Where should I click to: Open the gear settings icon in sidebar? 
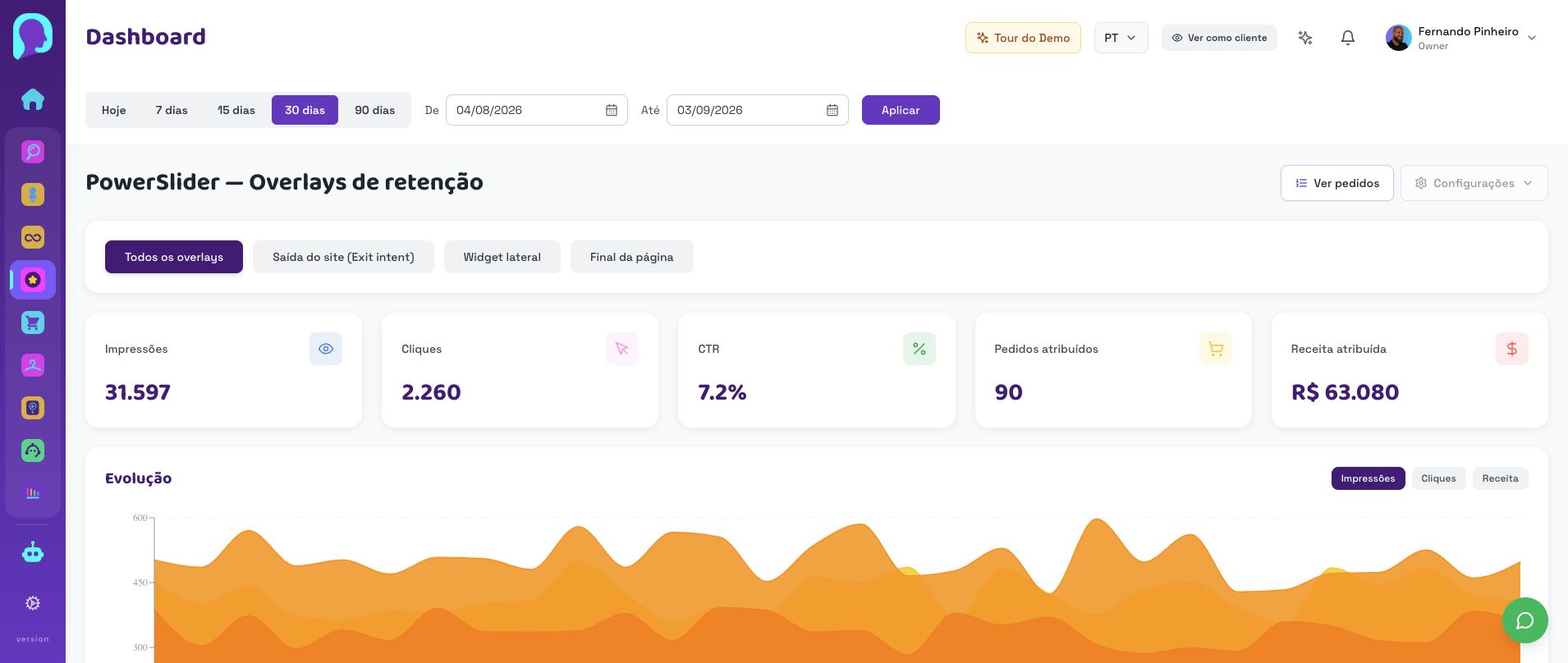(33, 603)
